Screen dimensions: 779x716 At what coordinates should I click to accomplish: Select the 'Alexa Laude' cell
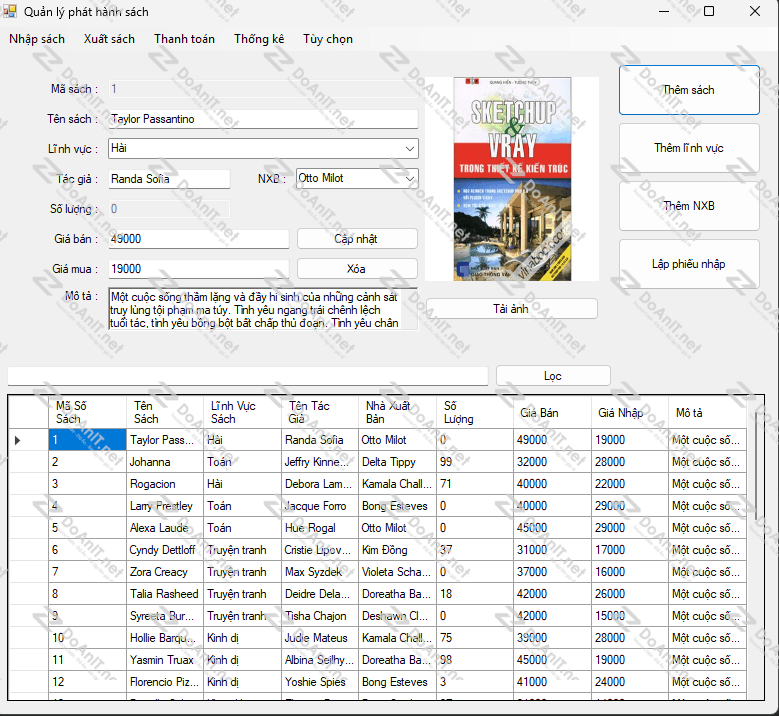pos(165,528)
